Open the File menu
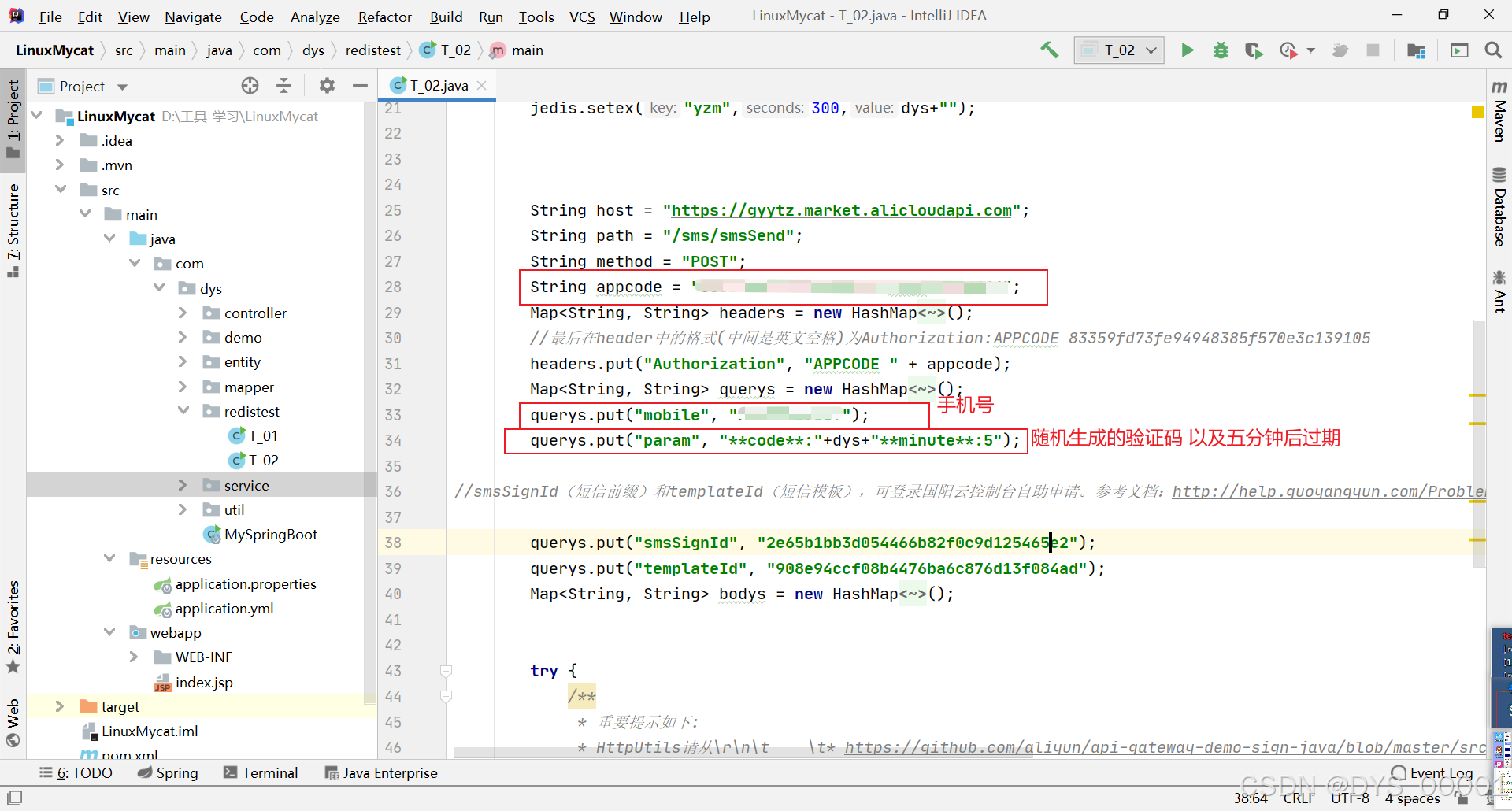1512x811 pixels. click(50, 17)
